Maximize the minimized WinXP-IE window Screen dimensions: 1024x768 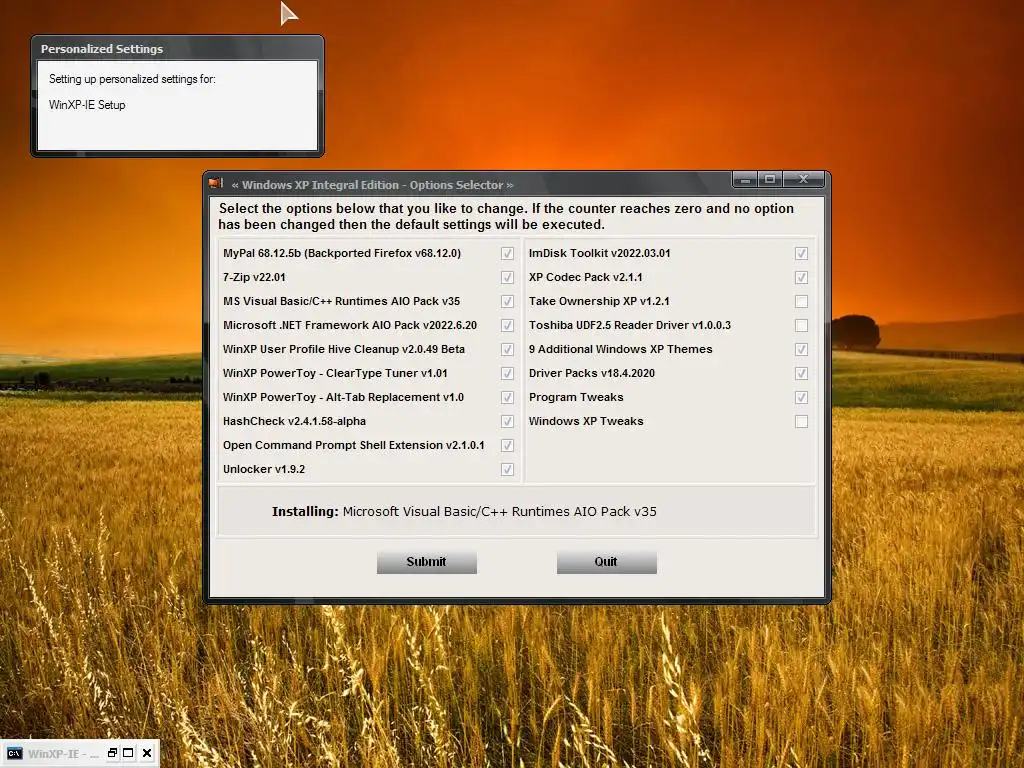coord(129,753)
